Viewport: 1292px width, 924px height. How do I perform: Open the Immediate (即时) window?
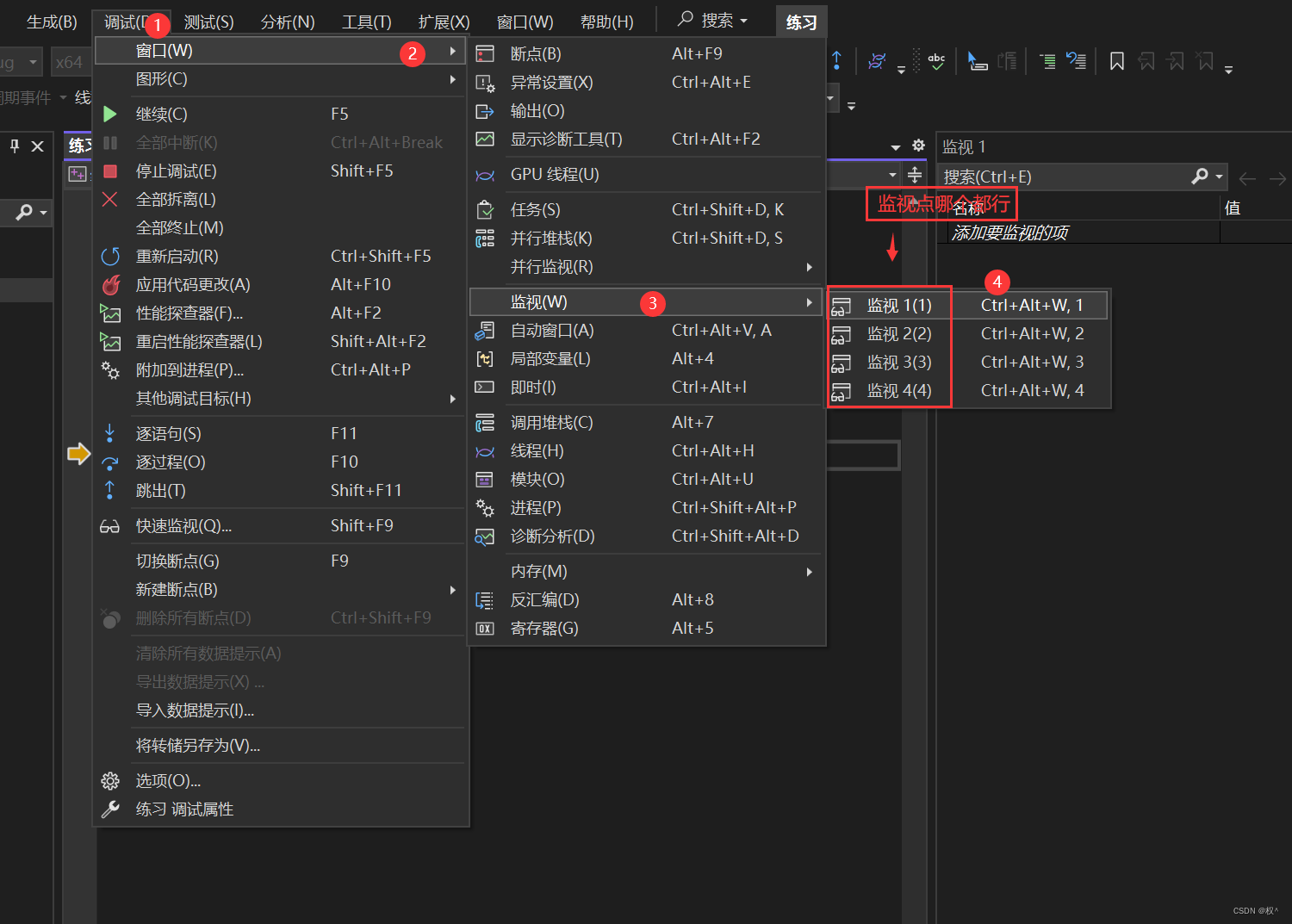[646, 387]
